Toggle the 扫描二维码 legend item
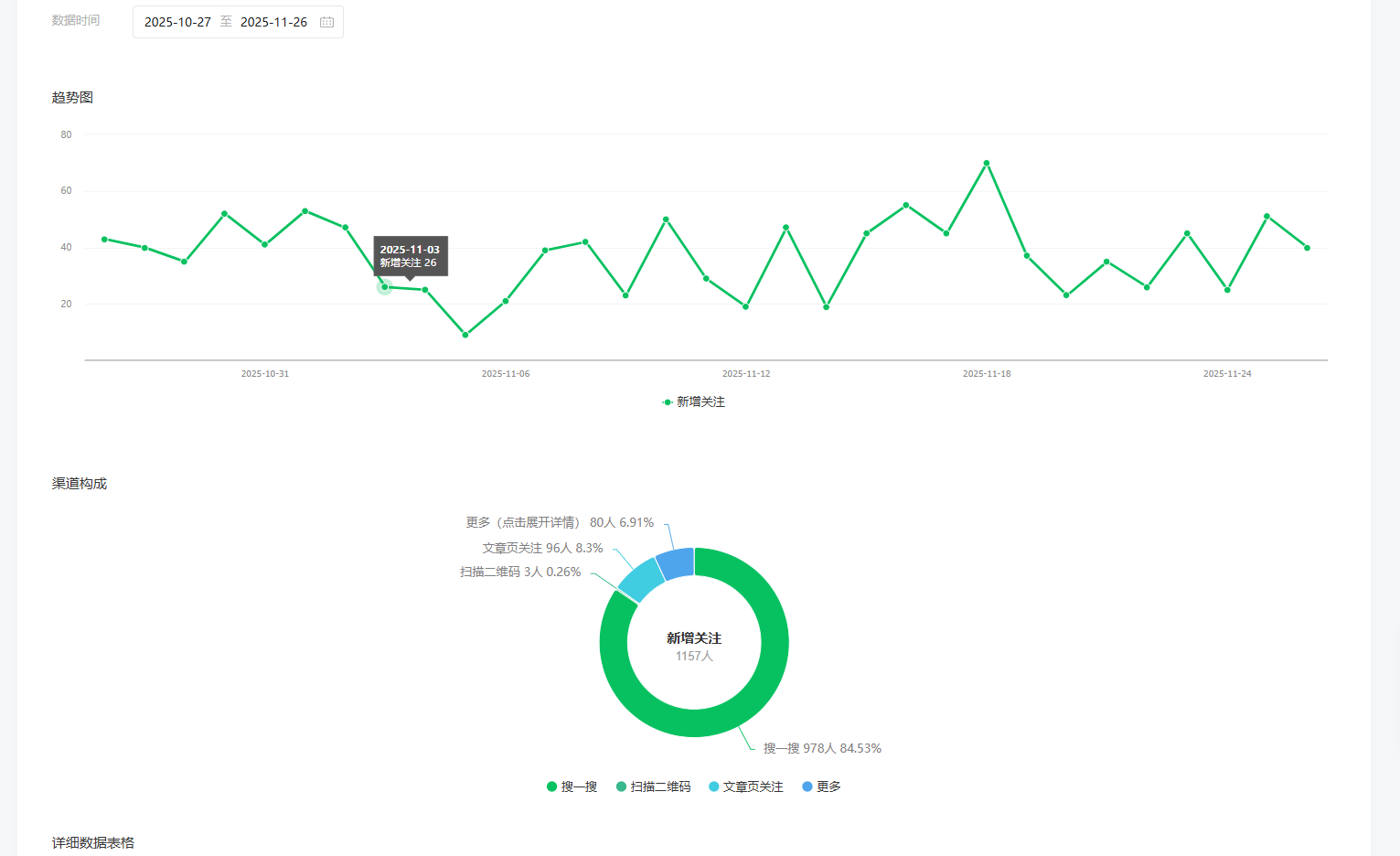Viewport: 1400px width, 856px height. click(x=653, y=786)
